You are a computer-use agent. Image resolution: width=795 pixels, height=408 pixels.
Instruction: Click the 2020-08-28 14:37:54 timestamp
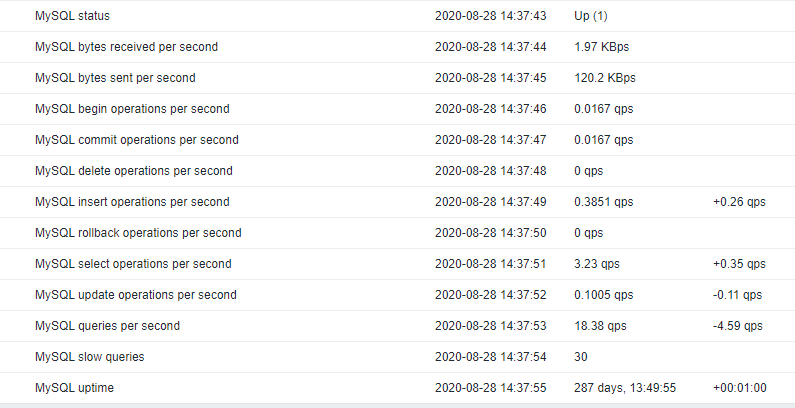(491, 357)
